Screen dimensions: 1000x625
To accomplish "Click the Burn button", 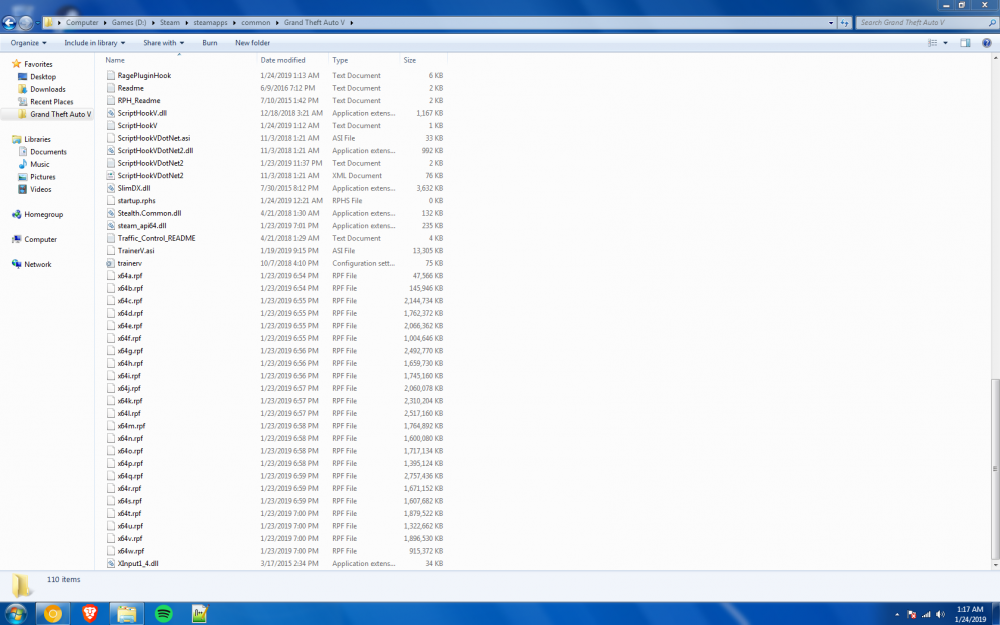I will (x=210, y=43).
